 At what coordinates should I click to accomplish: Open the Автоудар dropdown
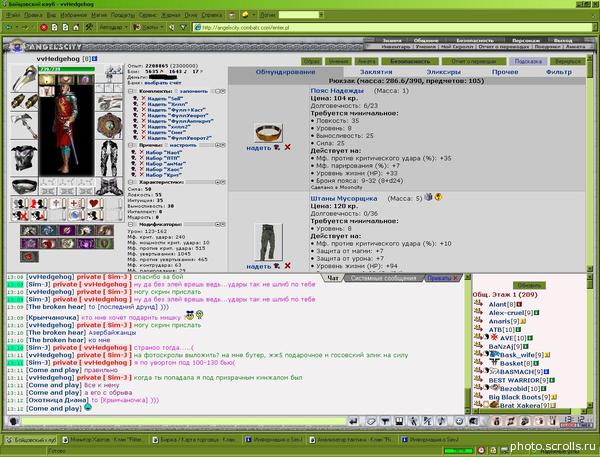coord(113,28)
